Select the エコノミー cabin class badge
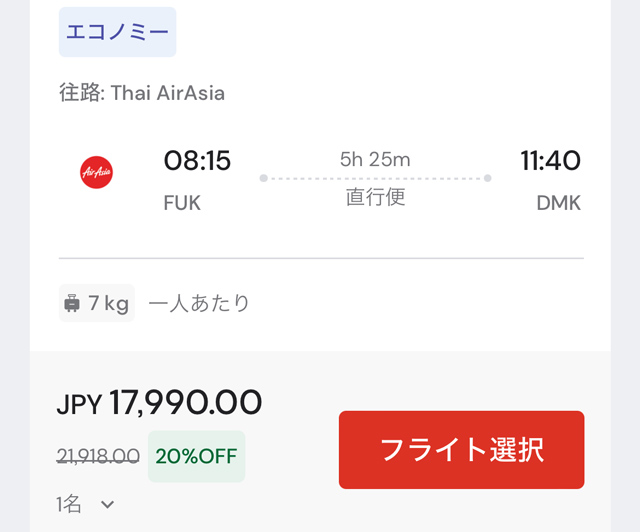640x532 pixels. pyautogui.click(x=117, y=32)
